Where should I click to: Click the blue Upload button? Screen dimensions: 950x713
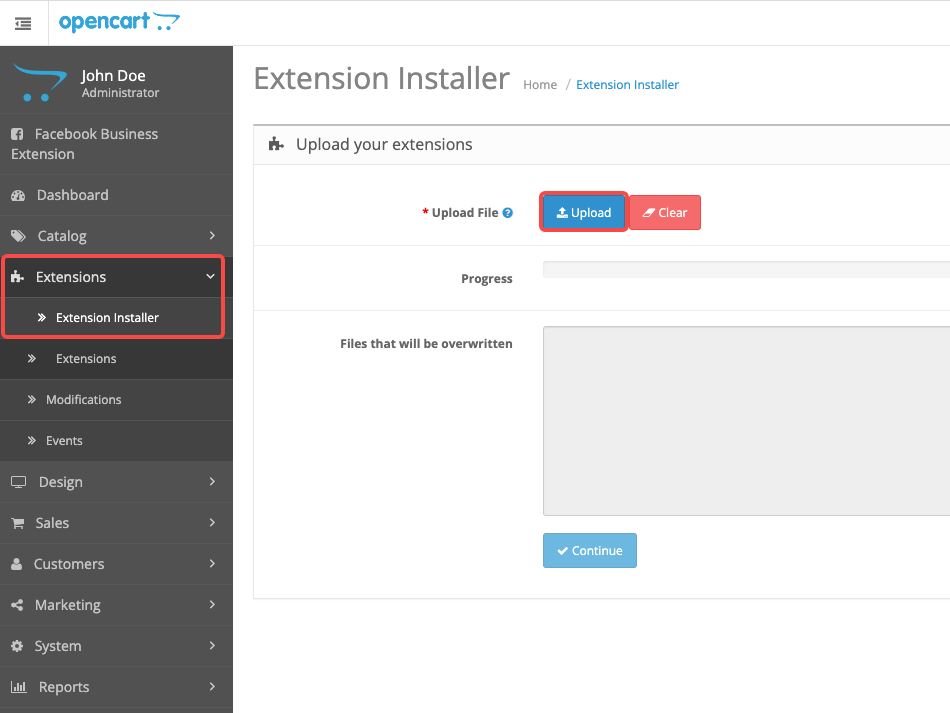pyautogui.click(x=583, y=213)
